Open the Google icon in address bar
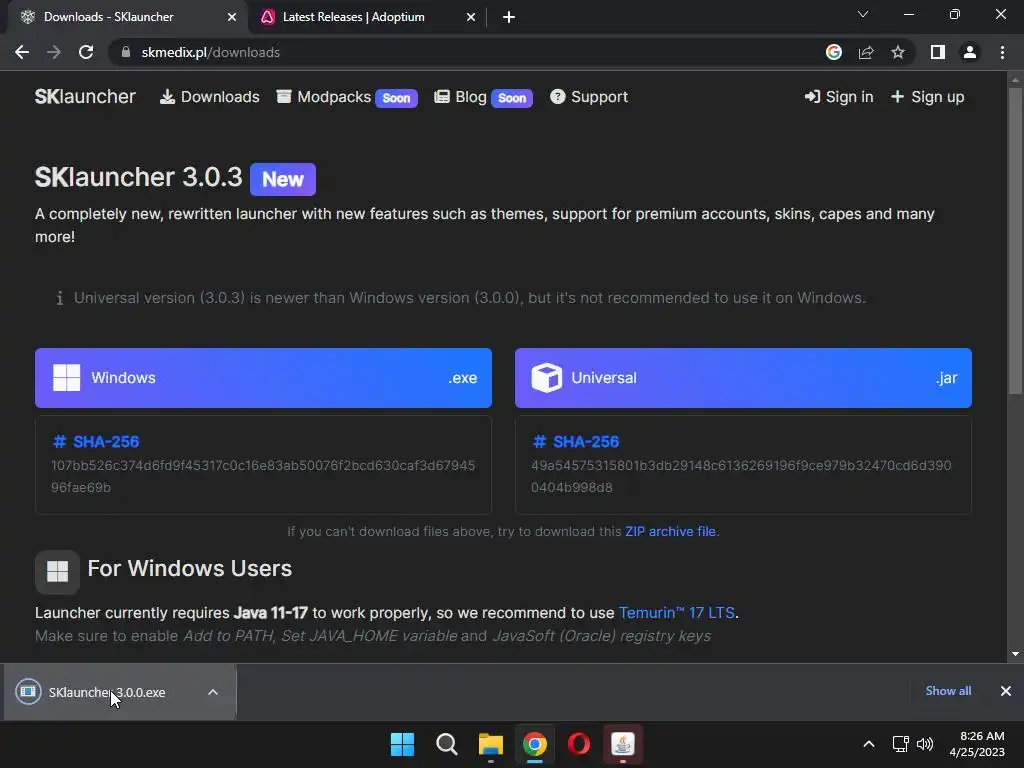The image size is (1024, 768). [833, 52]
